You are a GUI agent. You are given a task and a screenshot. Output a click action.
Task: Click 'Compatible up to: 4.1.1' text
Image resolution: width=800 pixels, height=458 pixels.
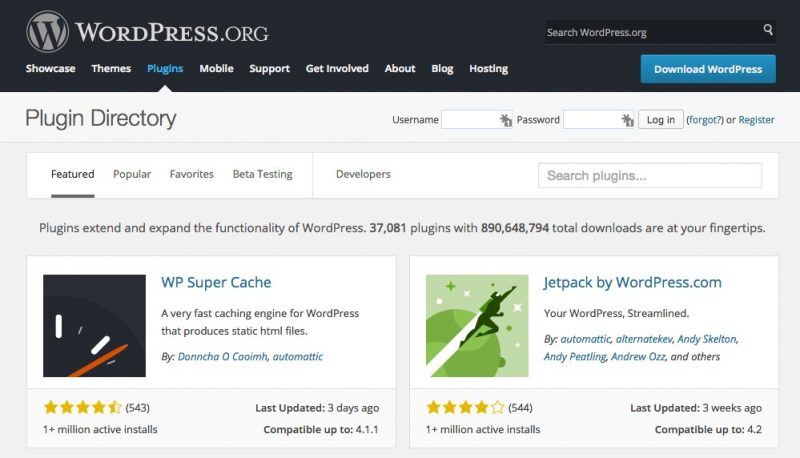[x=321, y=429]
